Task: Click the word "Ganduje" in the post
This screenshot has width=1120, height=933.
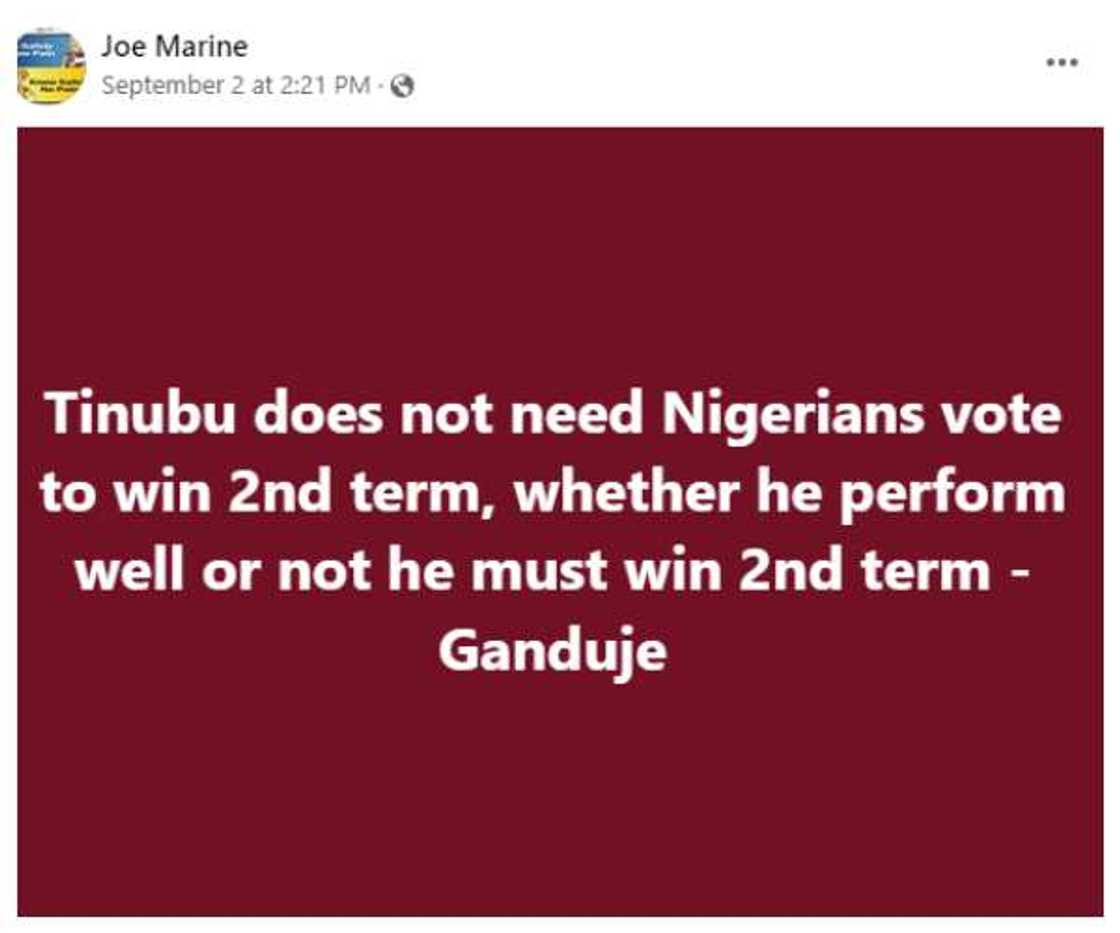Action: pyautogui.click(x=552, y=652)
